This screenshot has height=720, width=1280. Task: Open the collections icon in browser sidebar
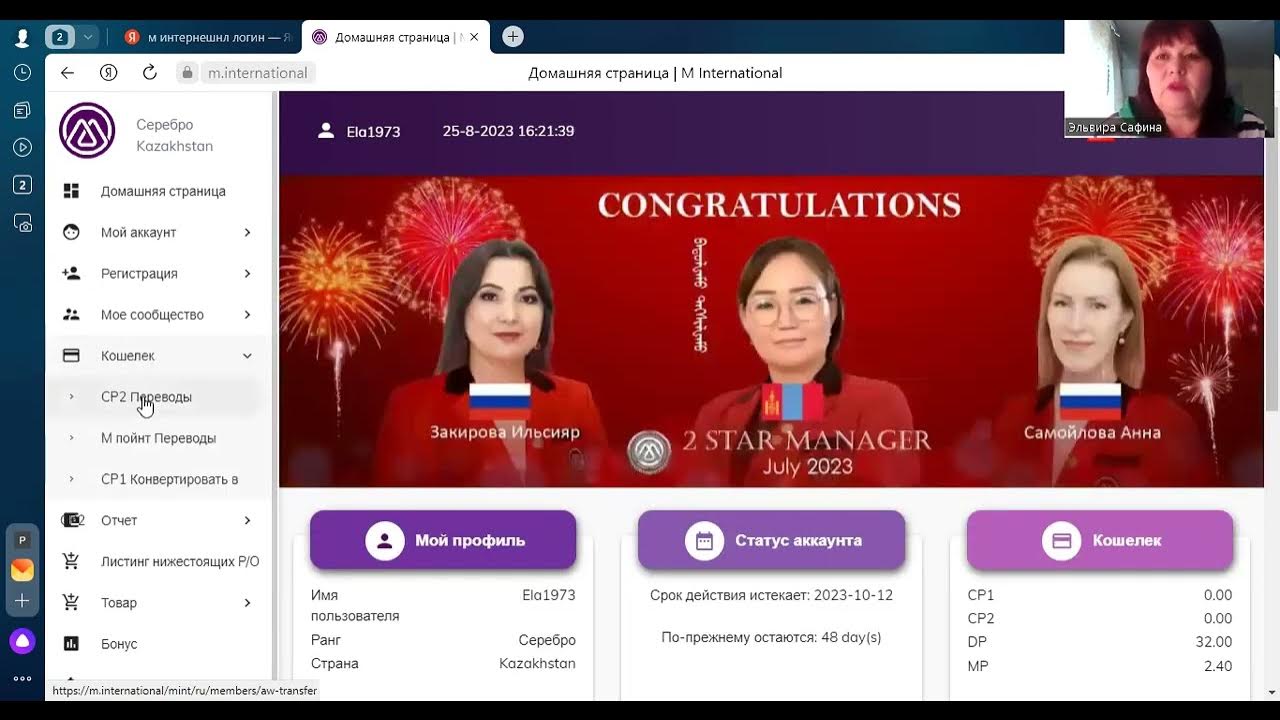22,110
